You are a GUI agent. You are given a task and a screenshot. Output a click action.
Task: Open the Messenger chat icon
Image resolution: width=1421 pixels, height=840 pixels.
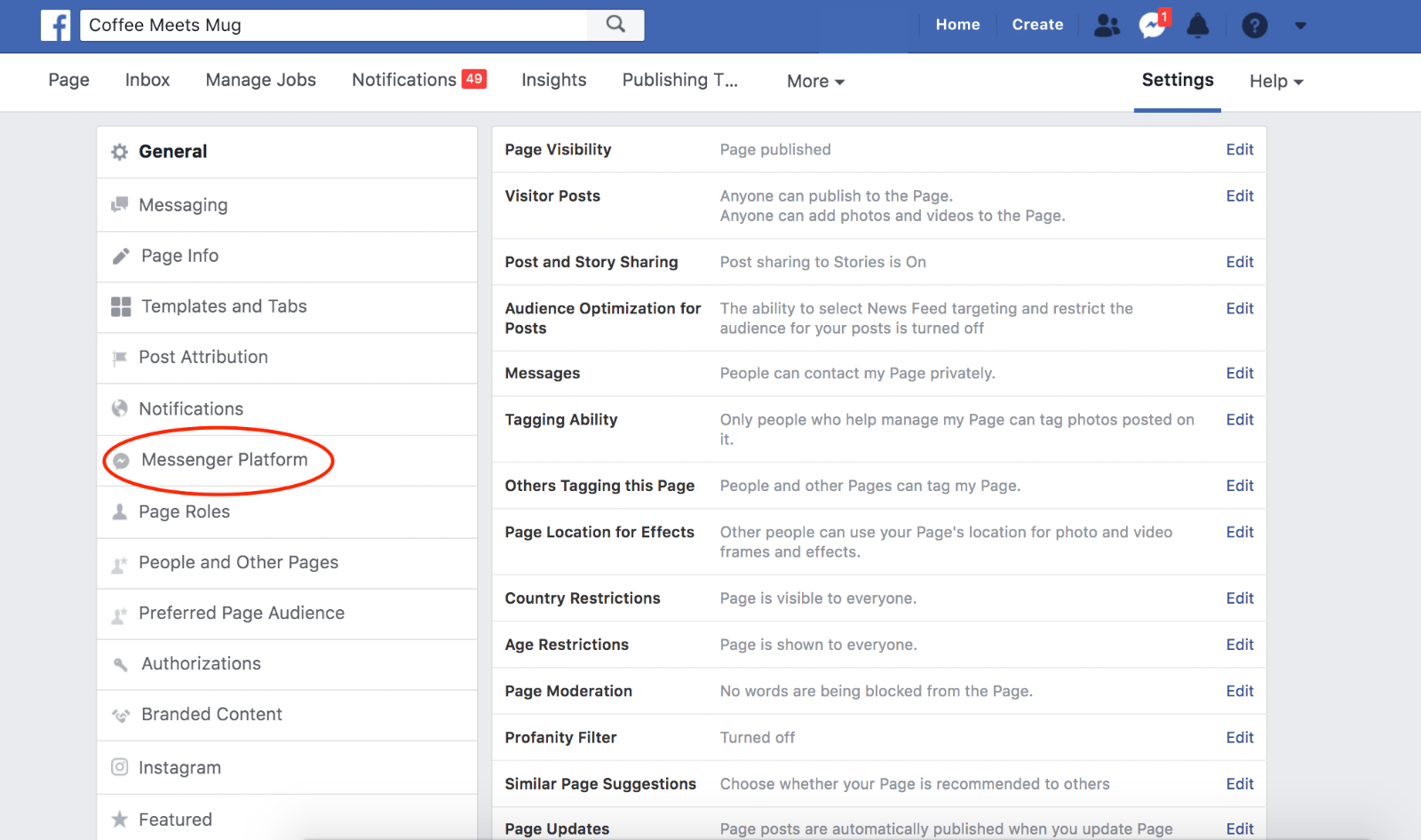pos(1153,25)
